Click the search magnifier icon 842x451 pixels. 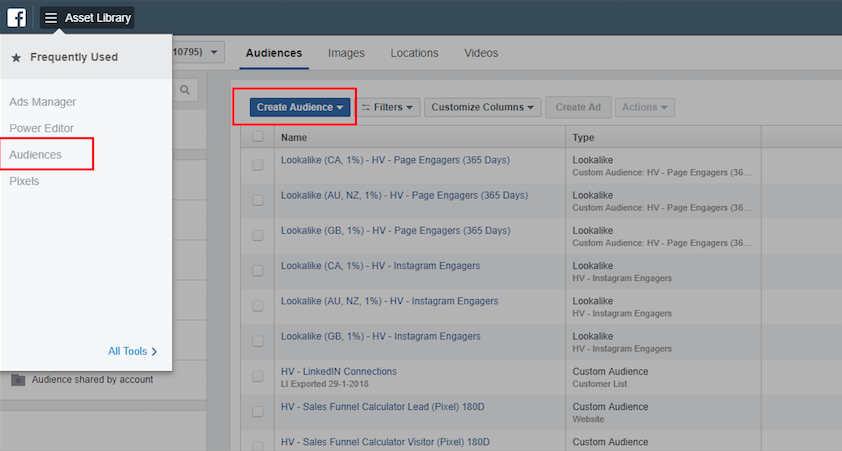tap(185, 90)
